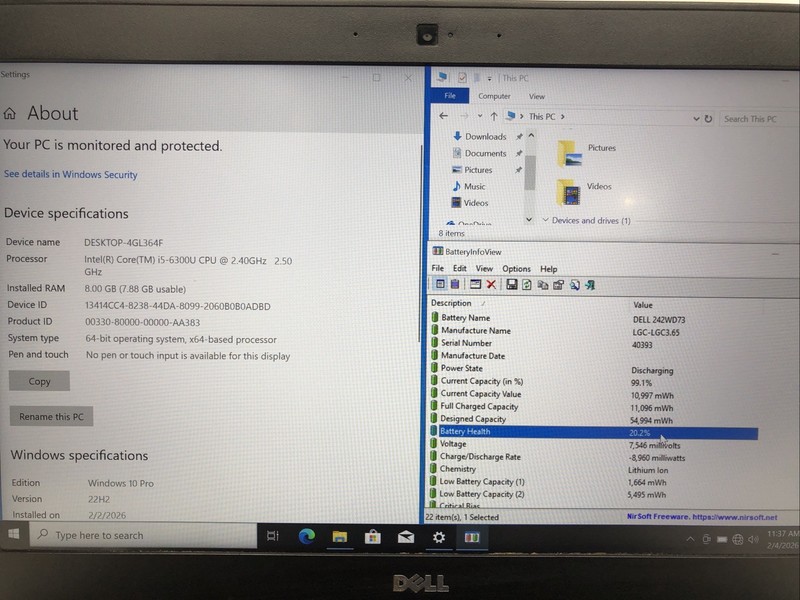The image size is (800, 600).
Task: Switch to Settings via taskbar gear icon
Action: (439, 537)
